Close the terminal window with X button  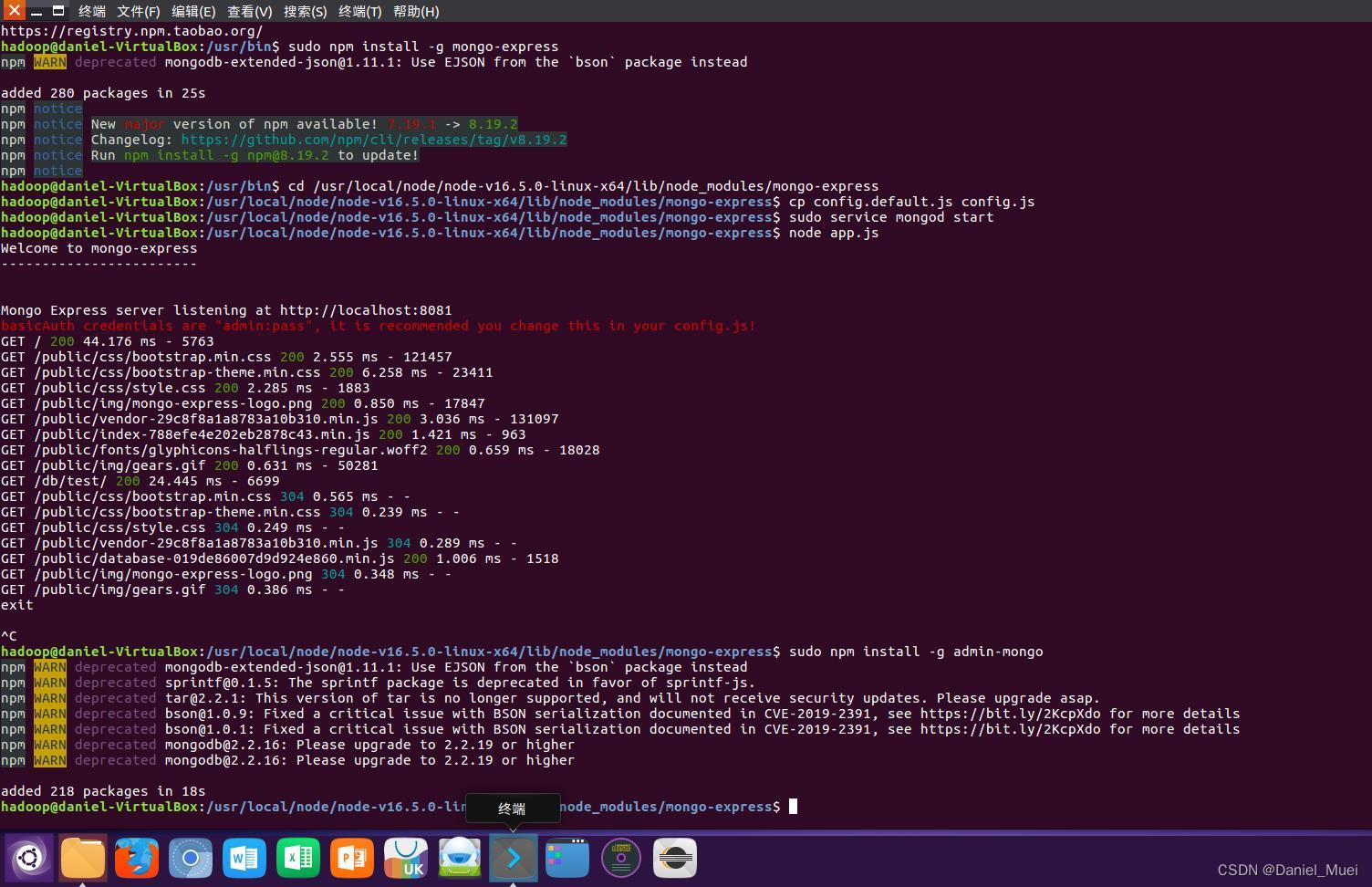click(14, 11)
